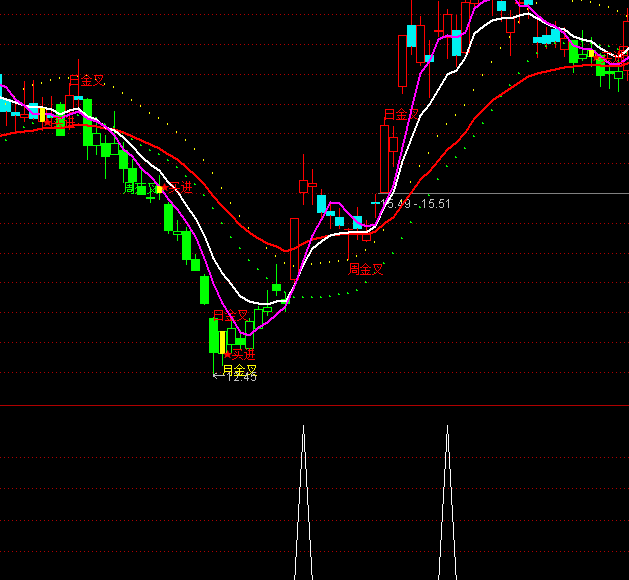Select the long green candle just before the low
The width and height of the screenshot is (629, 580).
click(204, 290)
